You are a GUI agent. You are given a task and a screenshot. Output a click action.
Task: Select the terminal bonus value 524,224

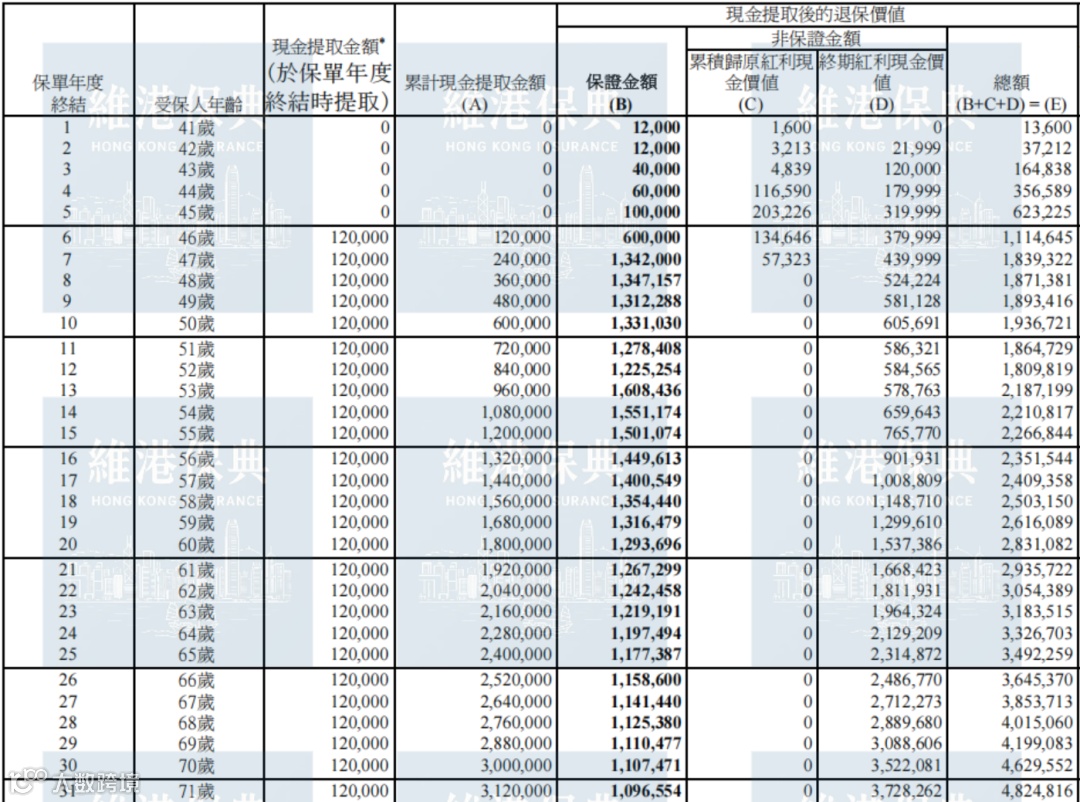(912, 280)
